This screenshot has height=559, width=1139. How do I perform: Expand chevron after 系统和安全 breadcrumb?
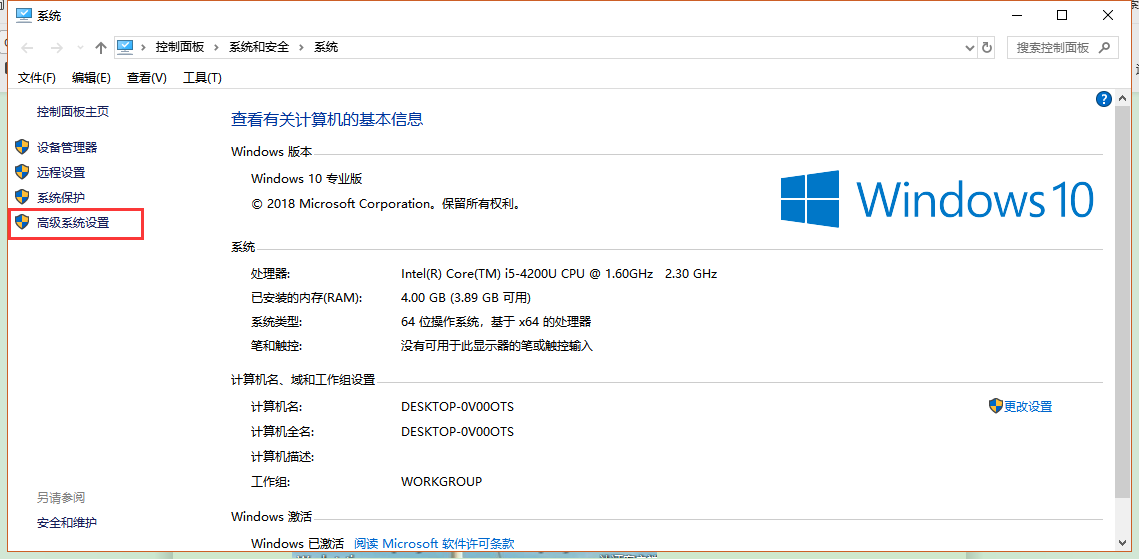coord(301,48)
